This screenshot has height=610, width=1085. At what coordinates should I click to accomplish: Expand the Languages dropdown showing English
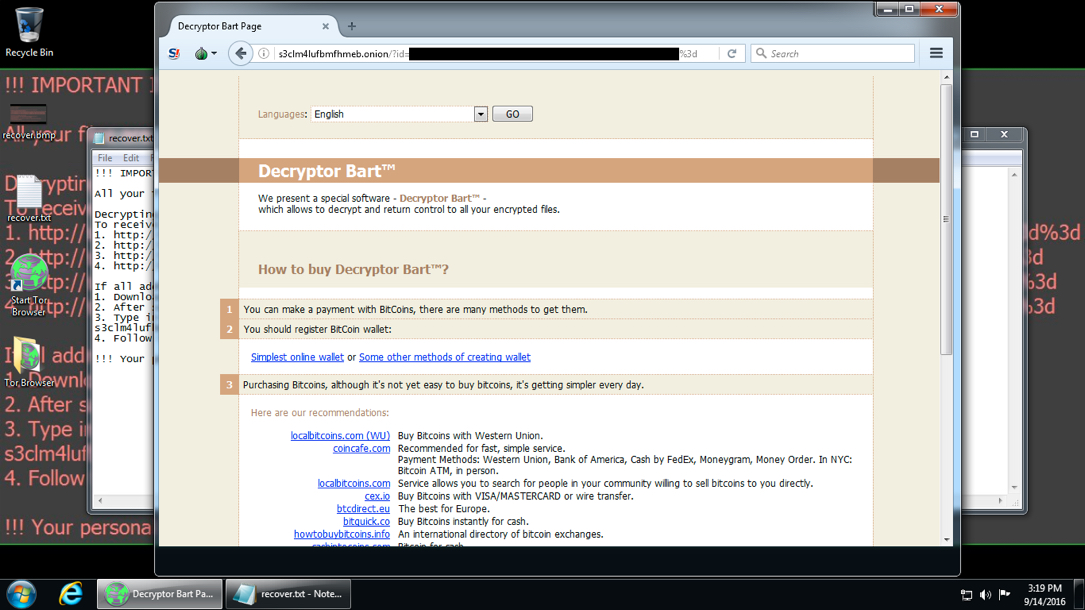coord(480,114)
